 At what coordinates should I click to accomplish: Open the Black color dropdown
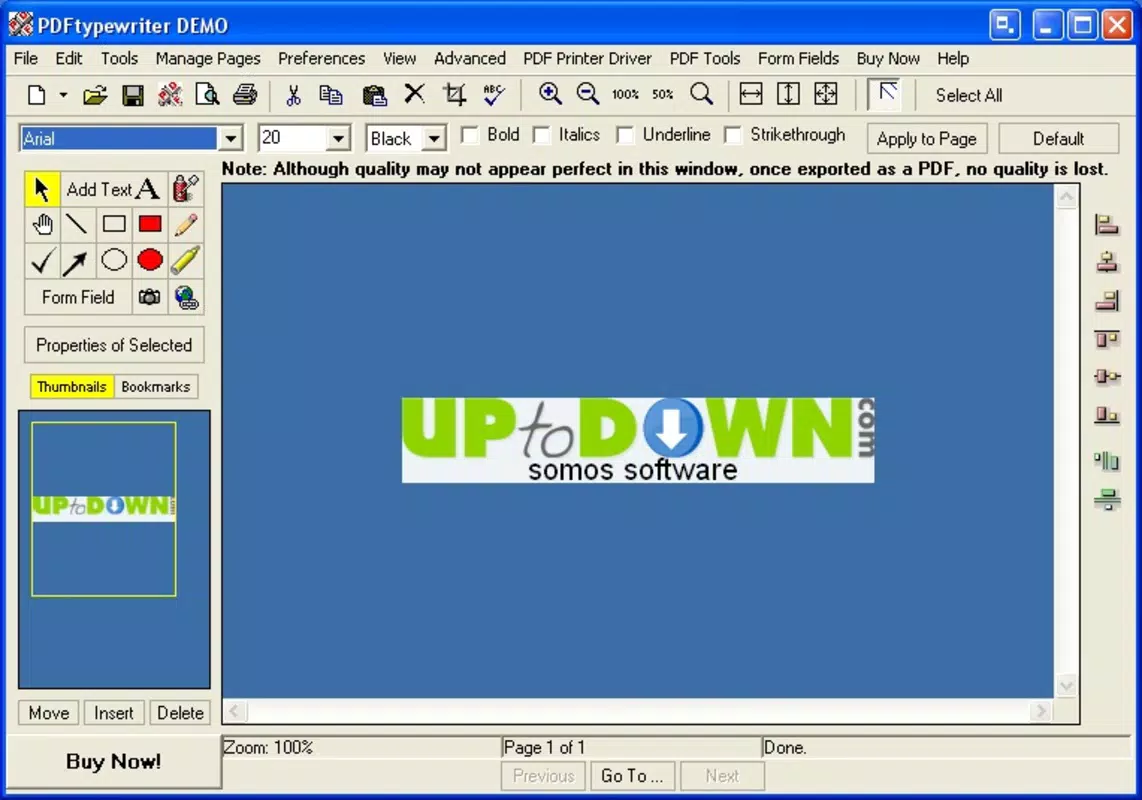[434, 138]
